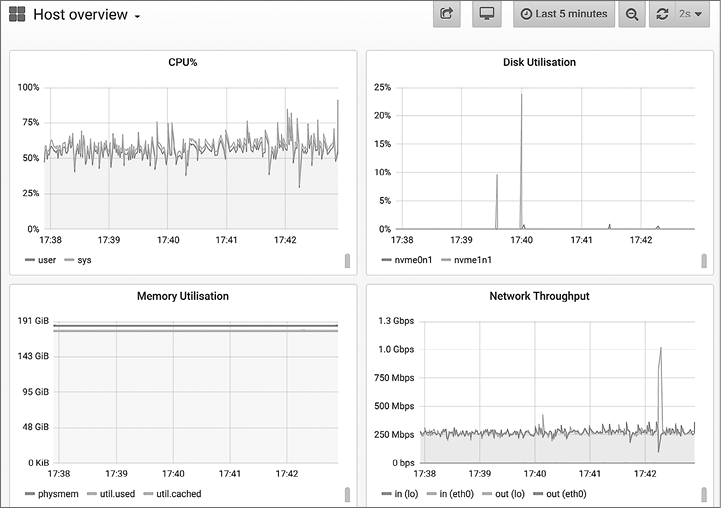Toggle nvme0n1 series in Disk legend
721x509 pixels.
pos(413,260)
